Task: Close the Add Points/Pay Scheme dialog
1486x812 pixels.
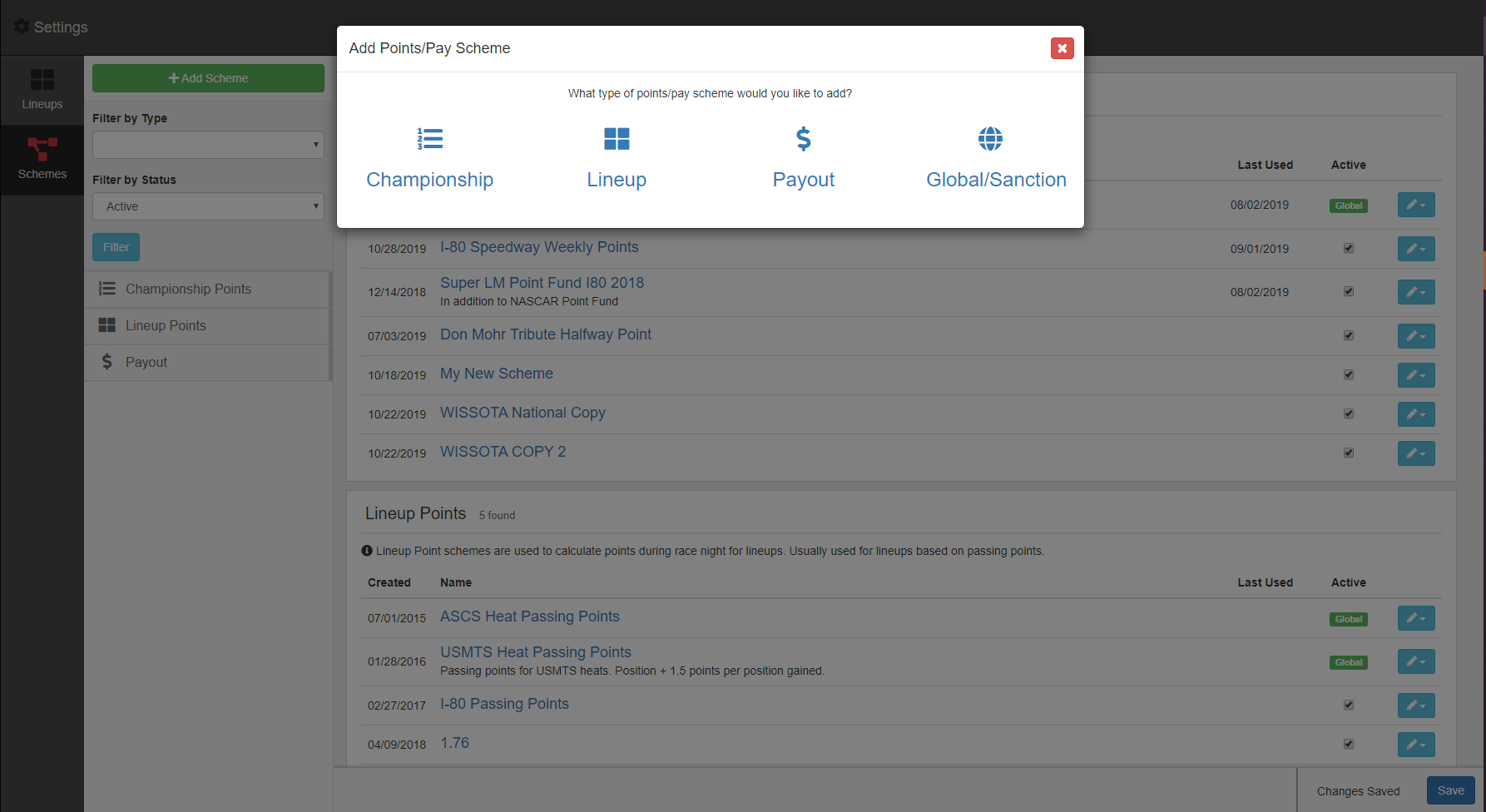Action: (1062, 48)
